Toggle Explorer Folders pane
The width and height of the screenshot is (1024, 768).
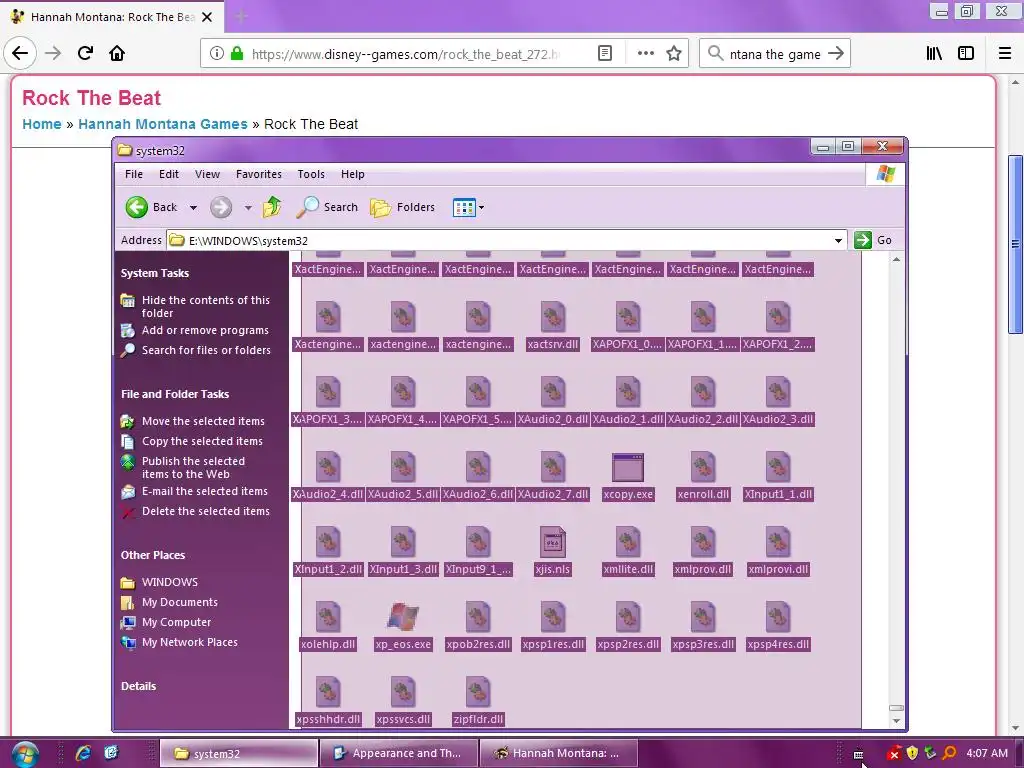[x=402, y=207]
